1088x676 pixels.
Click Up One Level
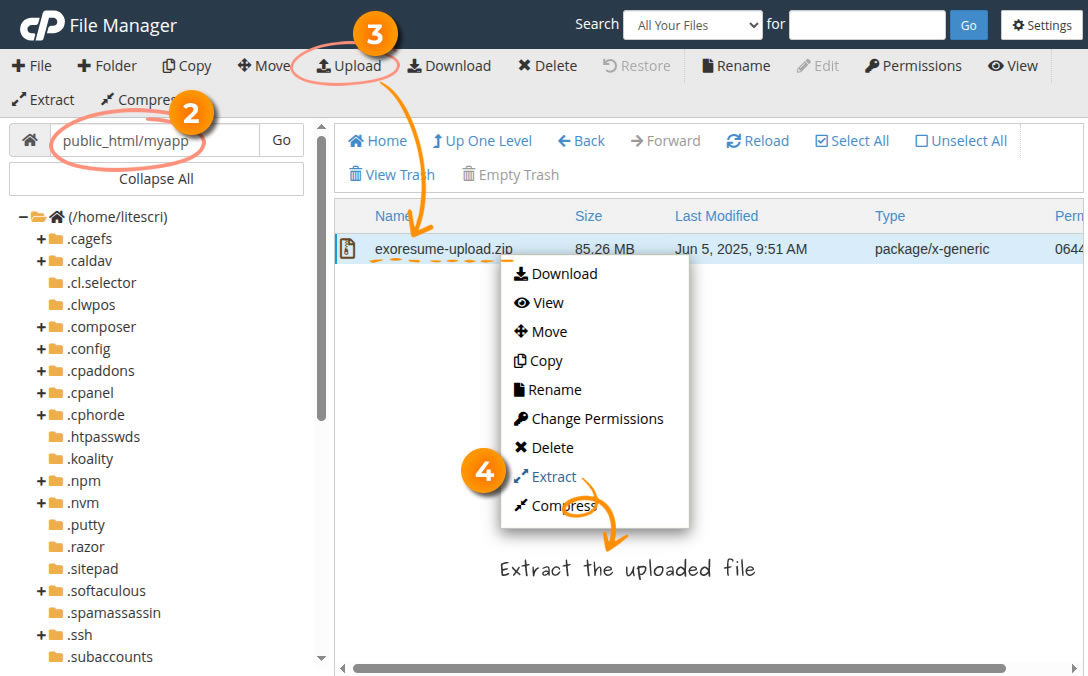(482, 141)
